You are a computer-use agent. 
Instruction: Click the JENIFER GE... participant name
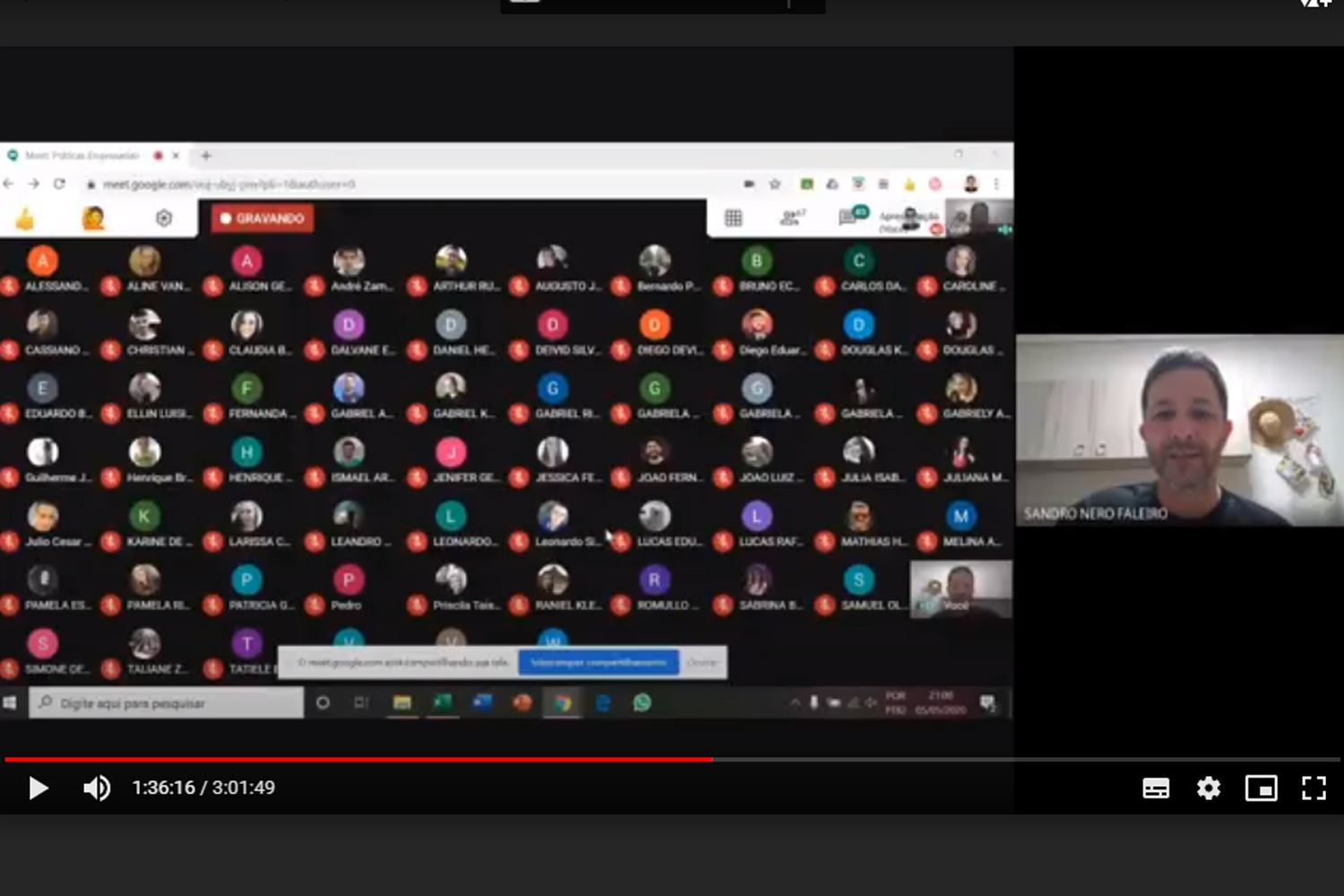click(467, 478)
